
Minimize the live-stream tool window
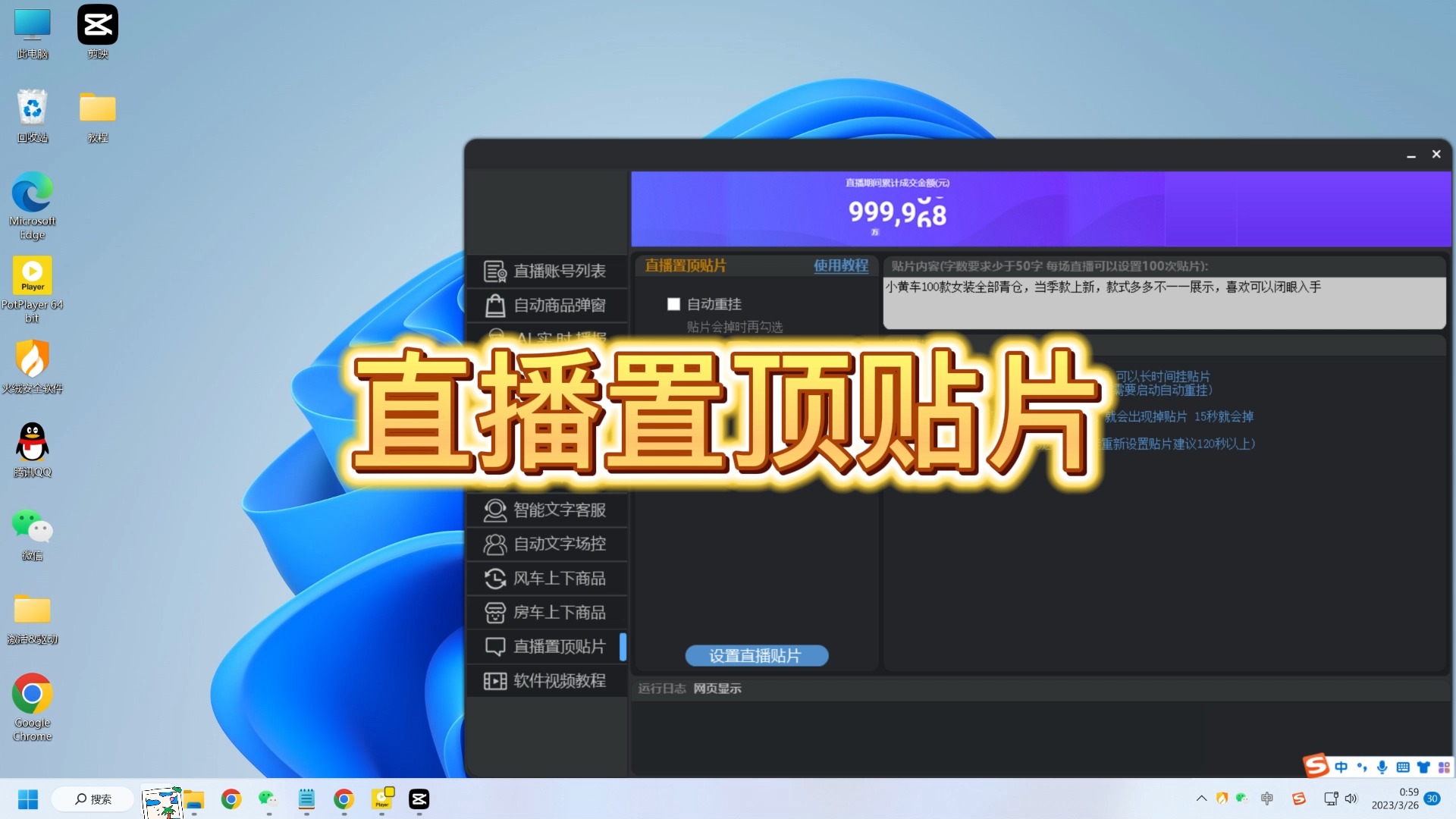[1411, 155]
